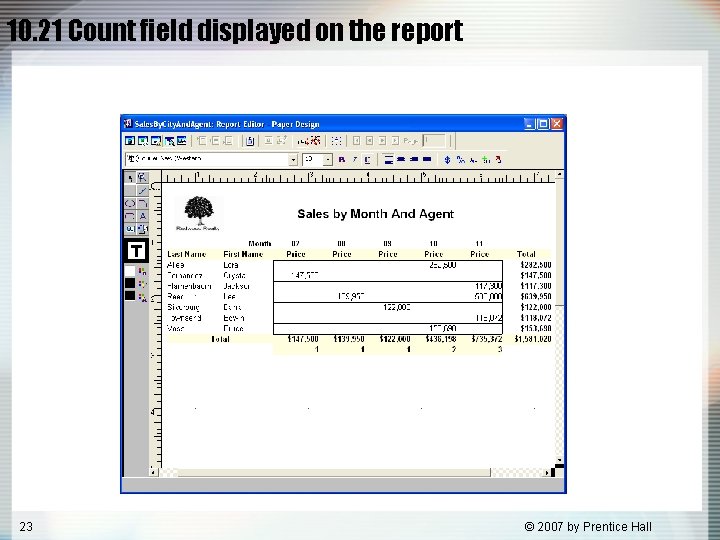Click the 'Jackson' first name cell
720x540 pixels.
236,286
